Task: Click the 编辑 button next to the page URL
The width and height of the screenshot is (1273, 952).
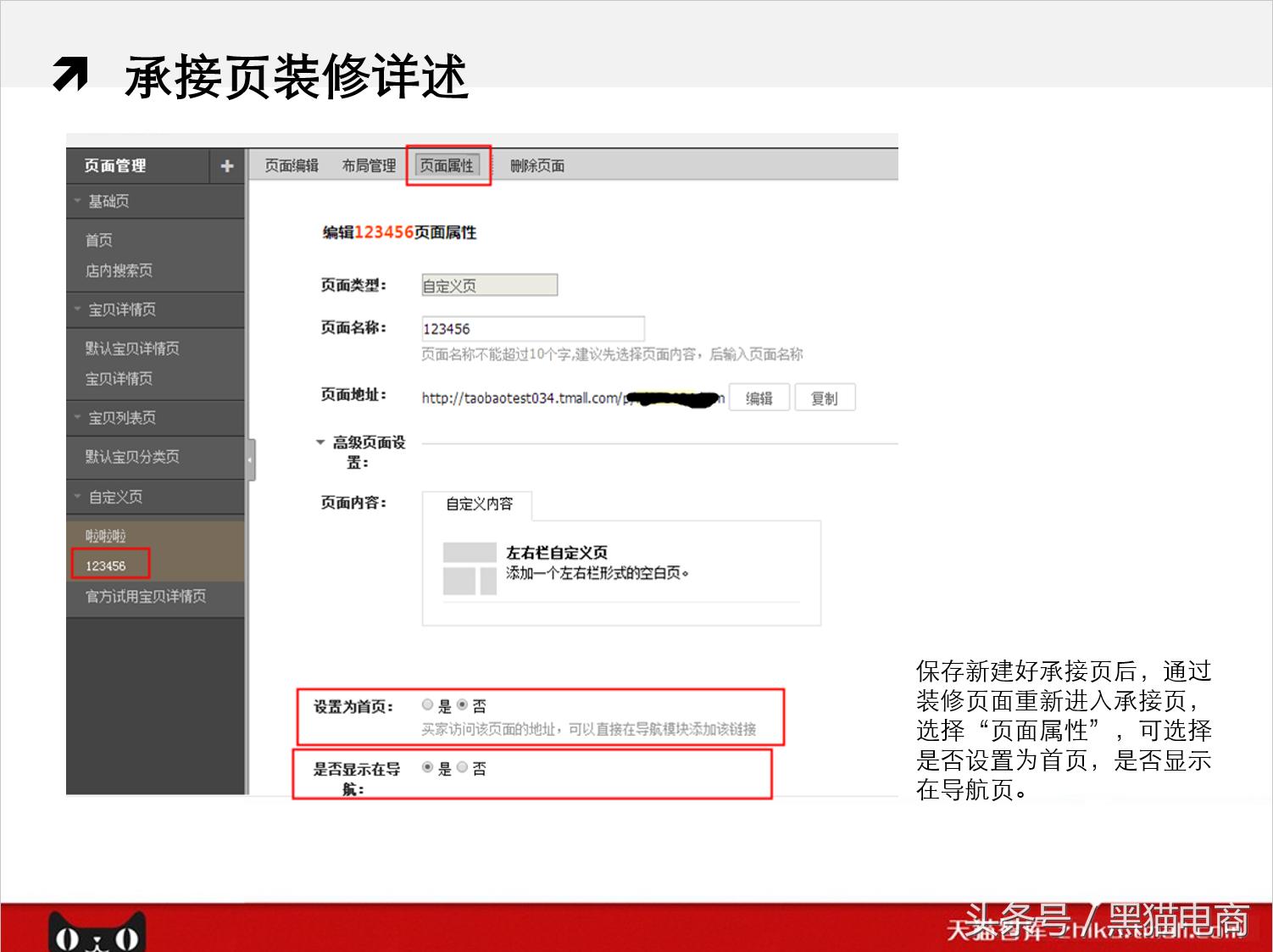Action: pos(759,397)
